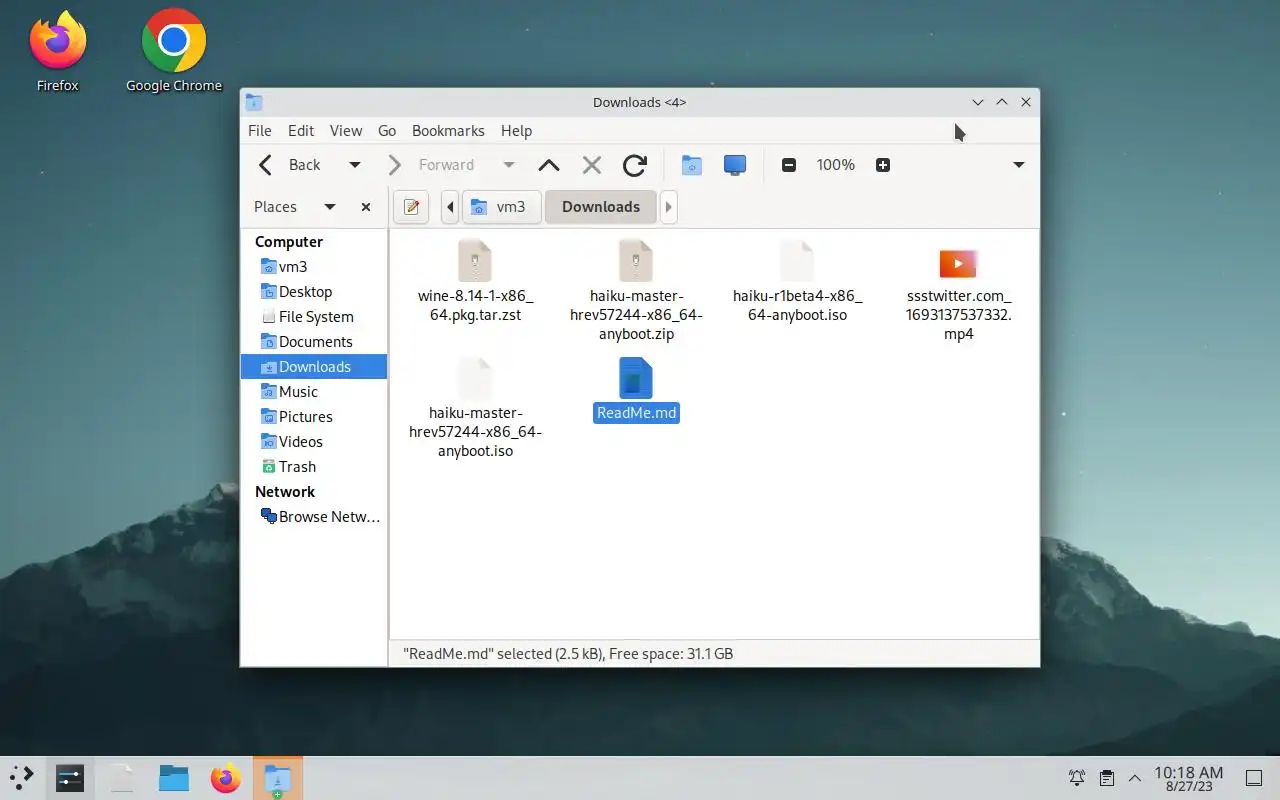Open the notifications bell in system tray

[1077, 778]
